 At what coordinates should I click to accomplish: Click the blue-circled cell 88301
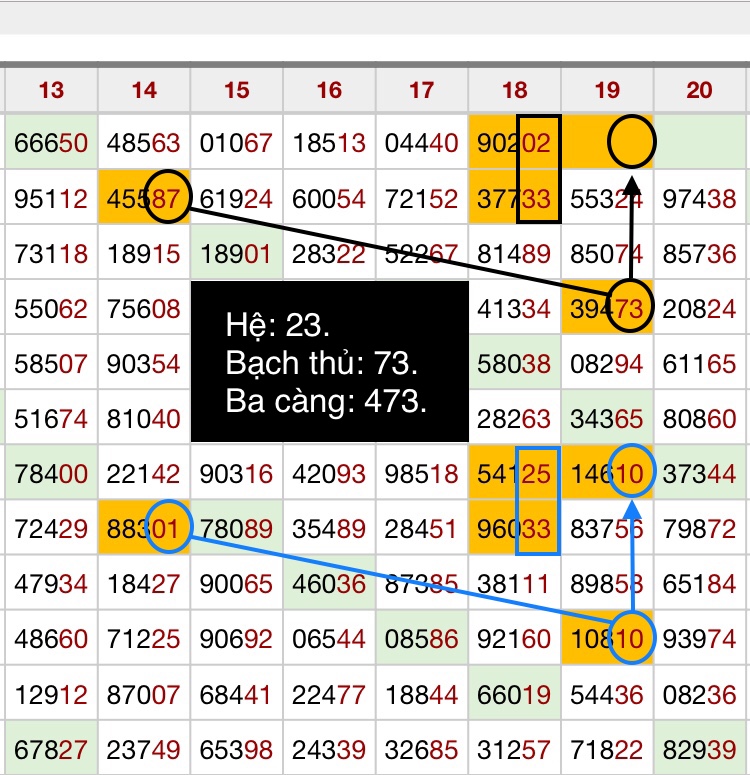[x=144, y=529]
